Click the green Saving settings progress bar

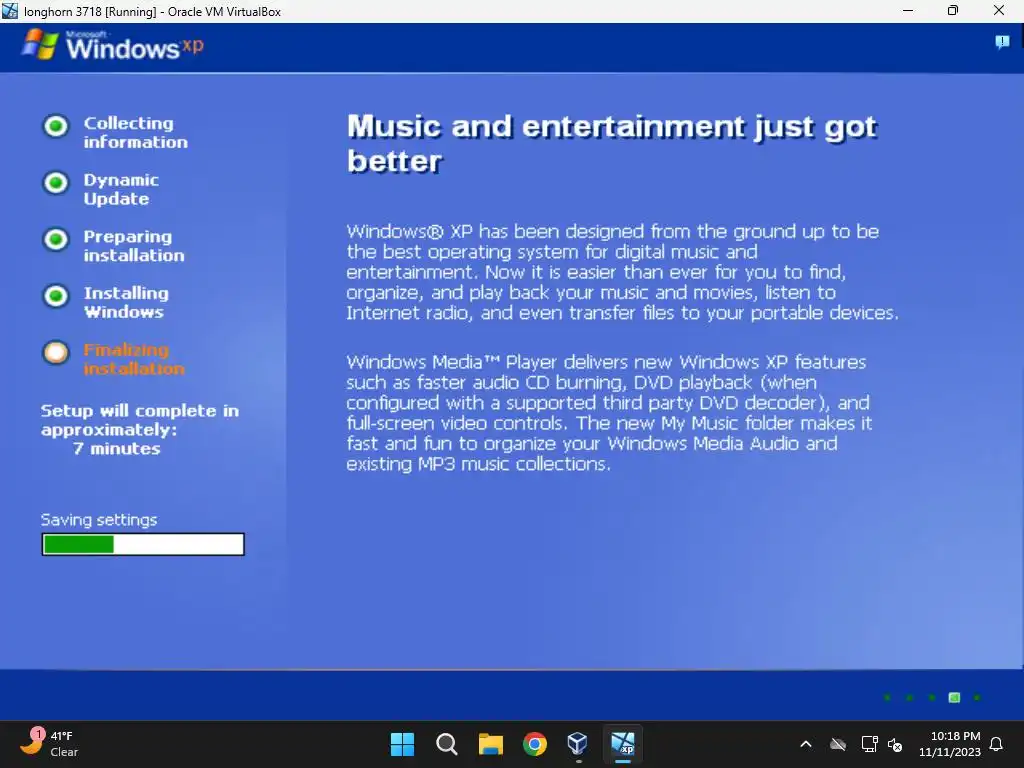143,544
